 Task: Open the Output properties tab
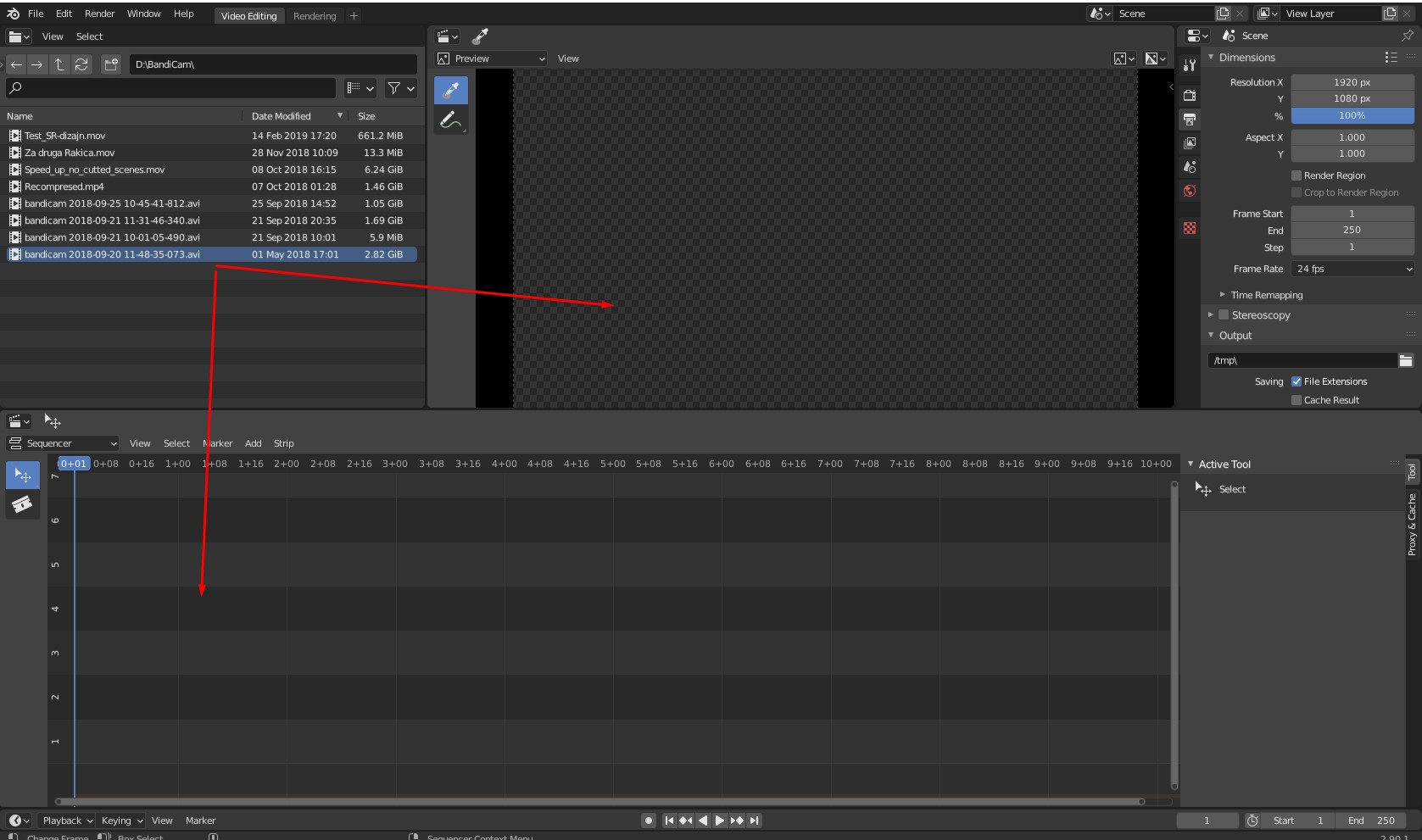pyautogui.click(x=1190, y=120)
